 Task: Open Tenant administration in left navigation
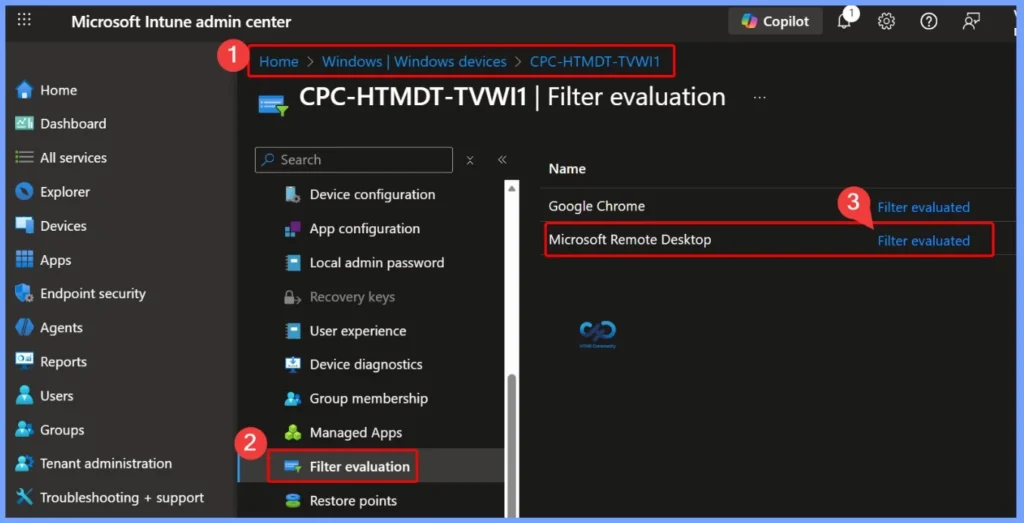pyautogui.click(x=106, y=464)
